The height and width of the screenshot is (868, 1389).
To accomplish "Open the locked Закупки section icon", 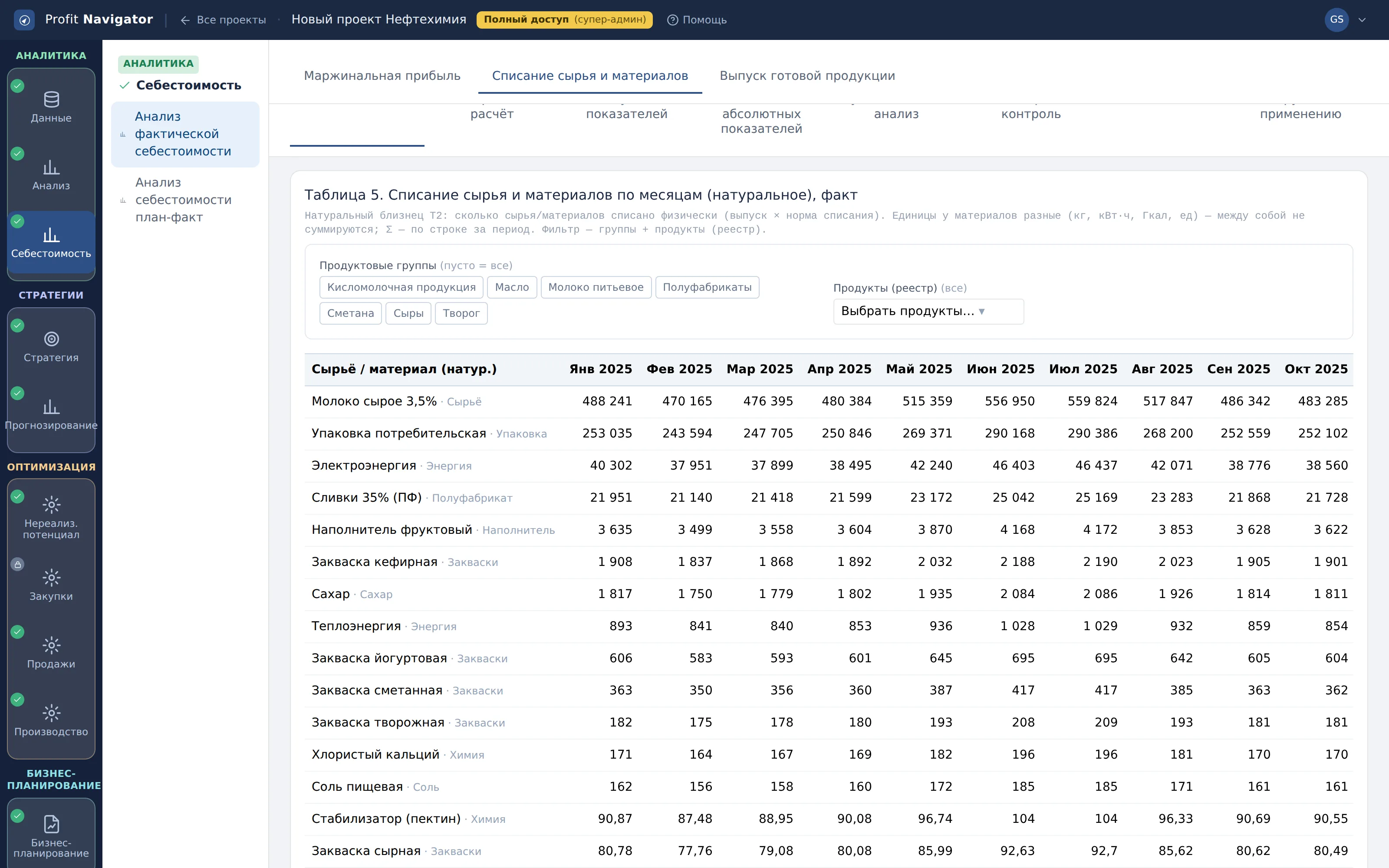I will pyautogui.click(x=51, y=578).
